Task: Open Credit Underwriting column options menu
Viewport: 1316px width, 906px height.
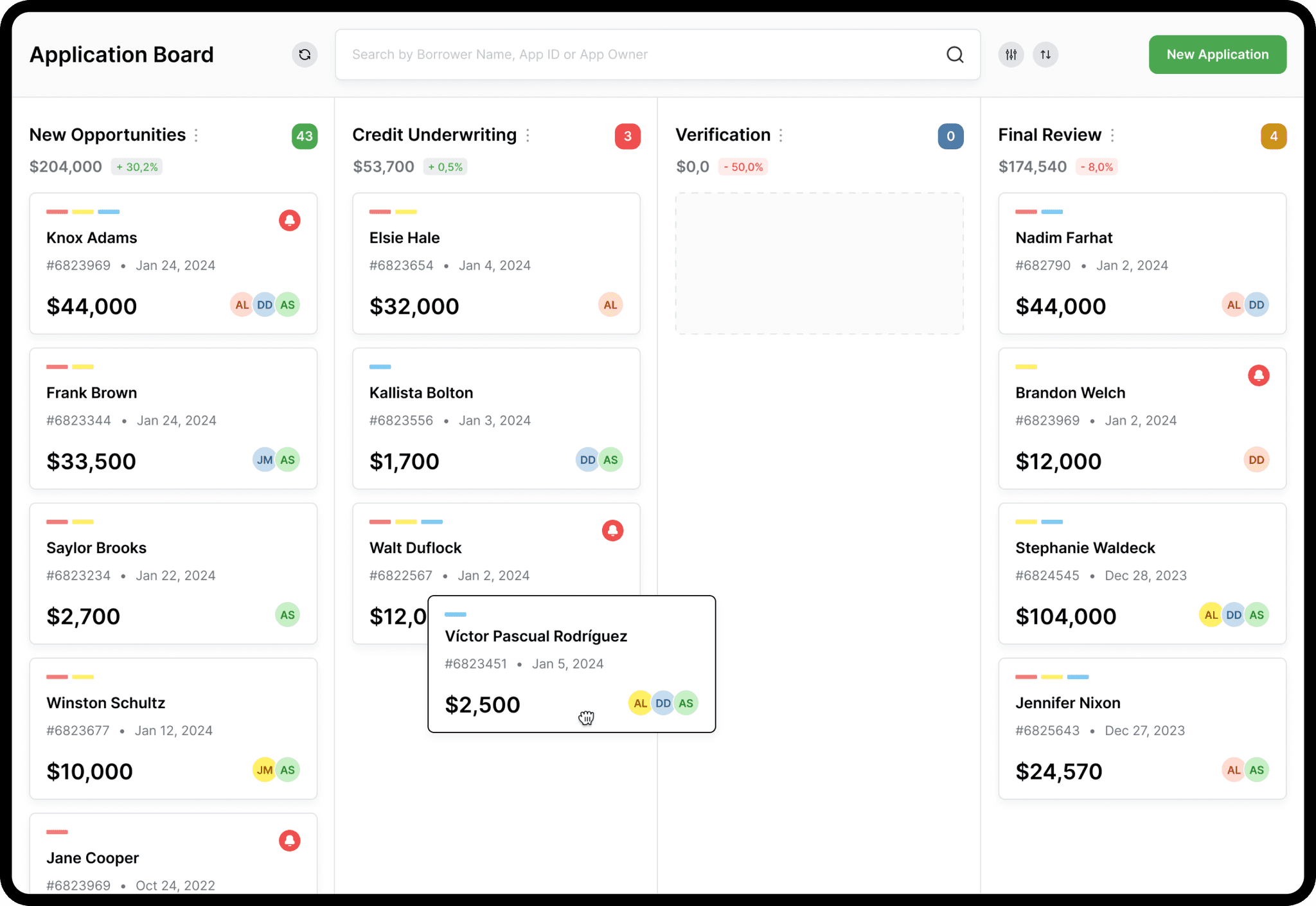Action: pos(528,135)
